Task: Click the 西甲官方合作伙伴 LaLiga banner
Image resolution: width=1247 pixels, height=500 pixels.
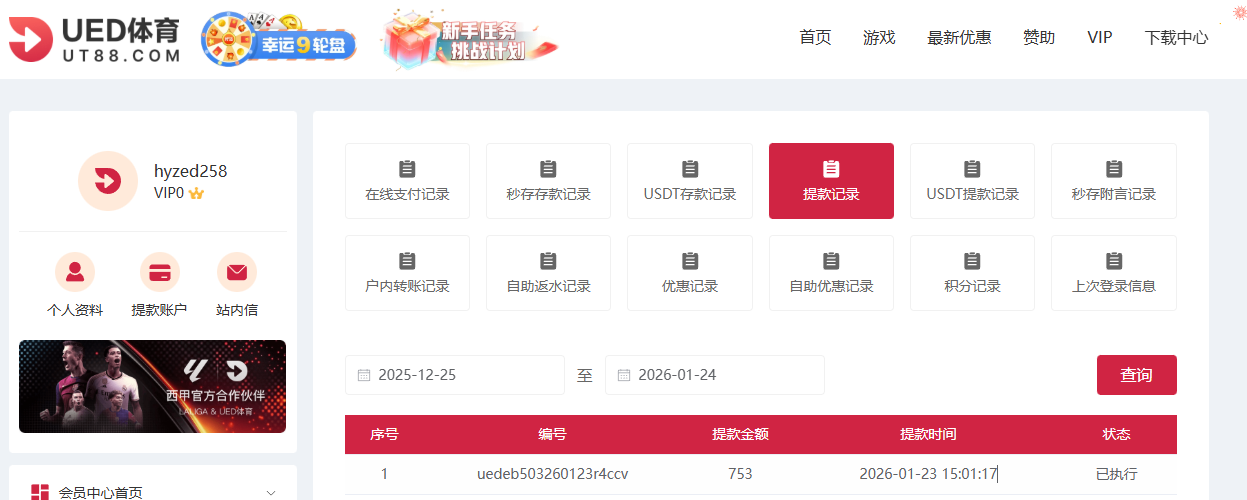Action: [x=152, y=386]
